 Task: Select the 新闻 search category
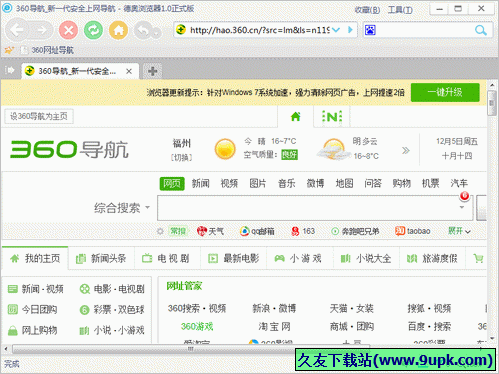click(200, 183)
